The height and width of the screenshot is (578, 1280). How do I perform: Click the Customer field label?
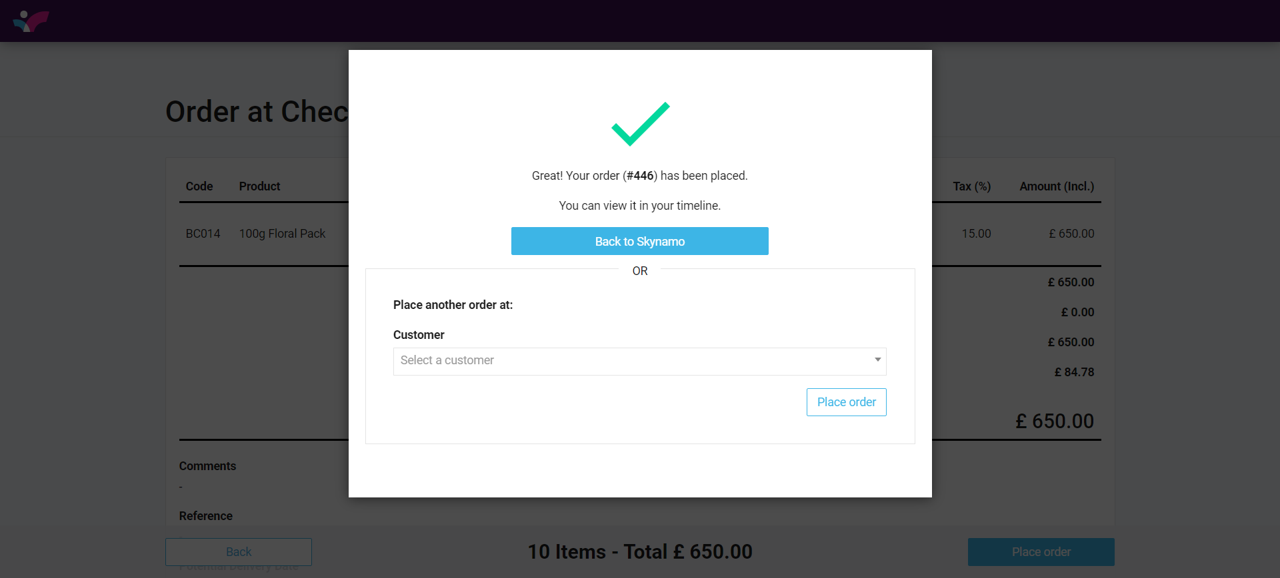click(x=418, y=335)
